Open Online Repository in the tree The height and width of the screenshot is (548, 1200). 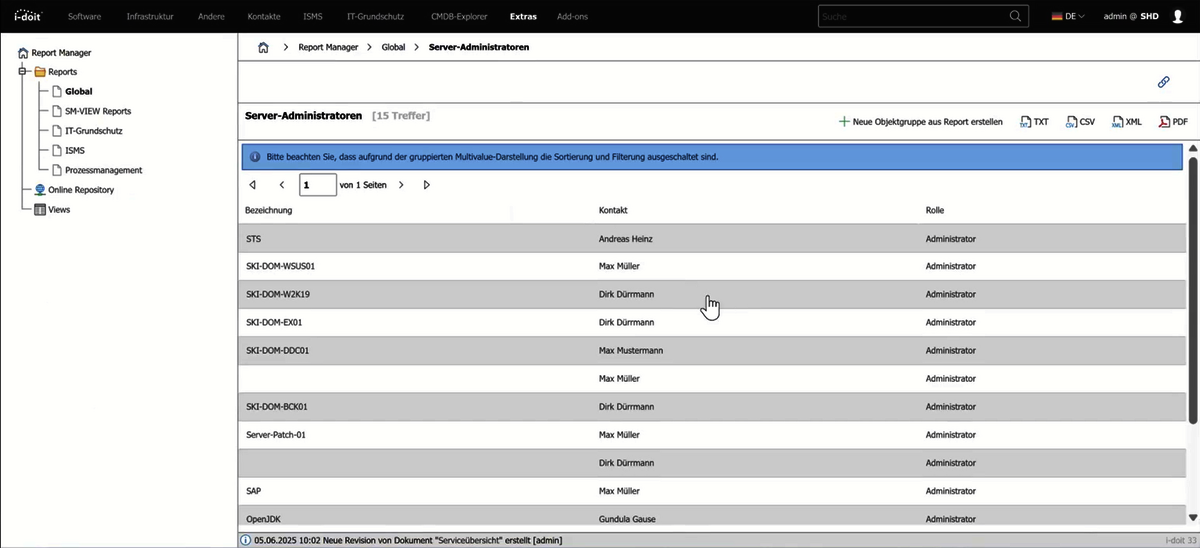(81, 190)
